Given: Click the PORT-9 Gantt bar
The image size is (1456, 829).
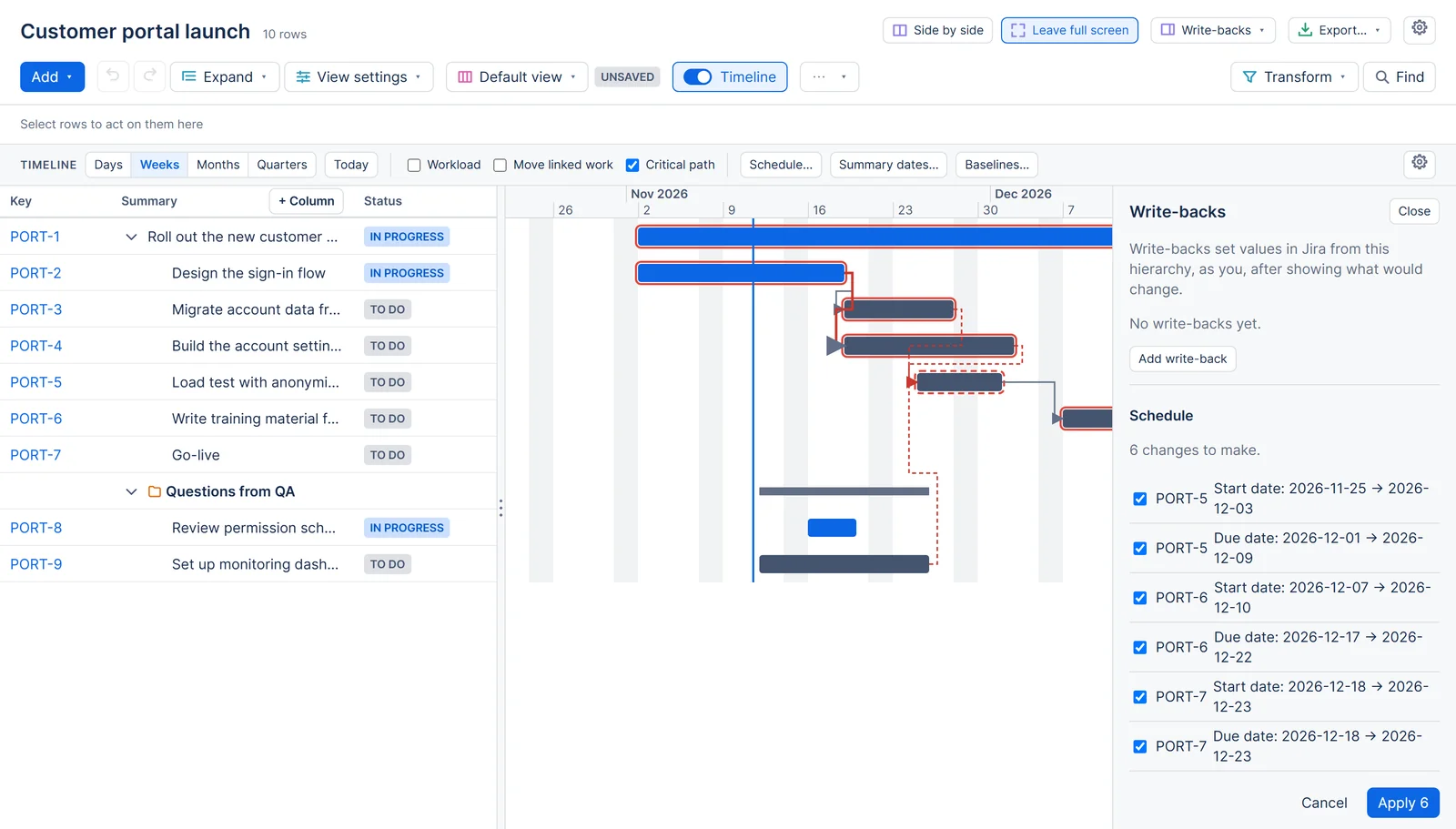Looking at the screenshot, I should pyautogui.click(x=844, y=564).
